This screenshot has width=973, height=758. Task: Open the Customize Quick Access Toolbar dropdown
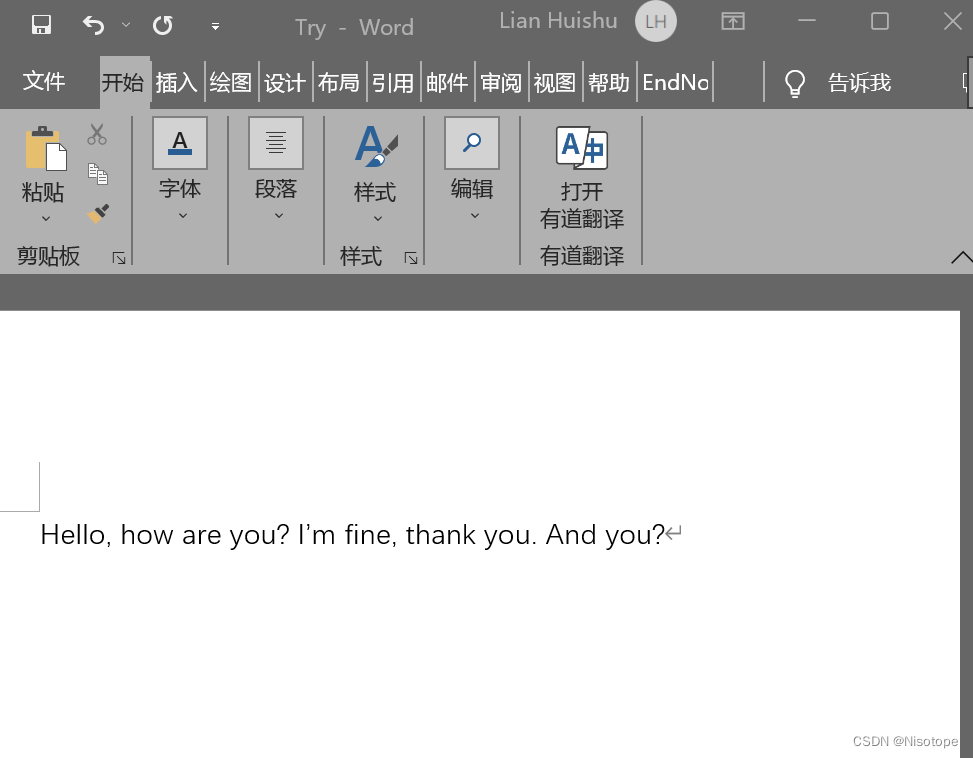215,26
